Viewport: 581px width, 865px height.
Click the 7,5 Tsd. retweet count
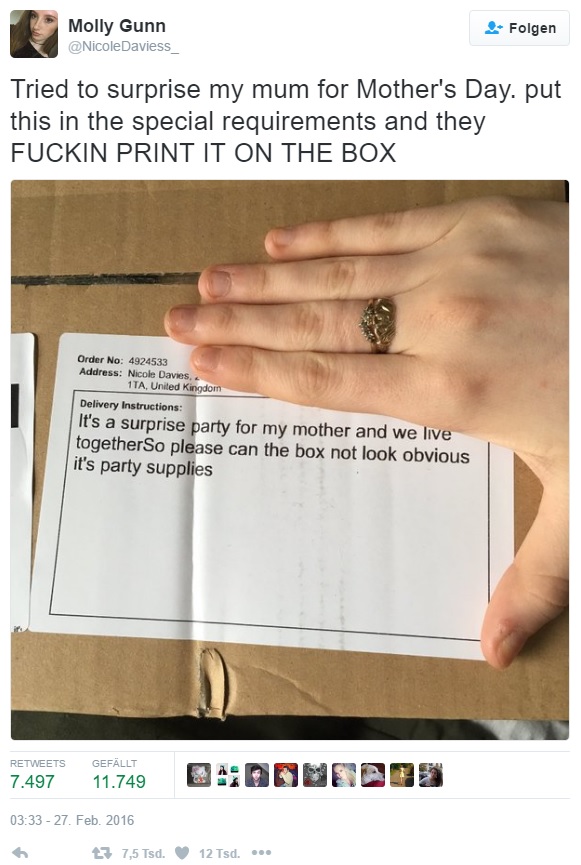coord(143,853)
